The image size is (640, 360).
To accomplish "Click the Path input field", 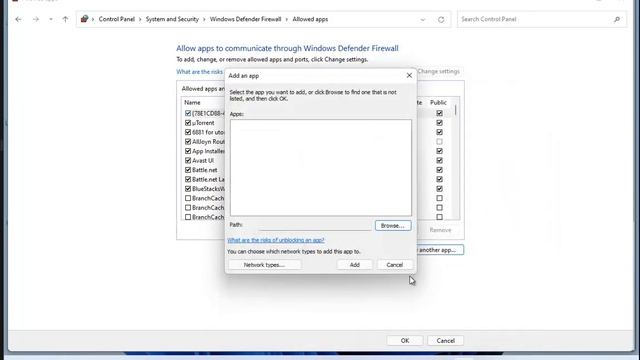I will [314, 225].
